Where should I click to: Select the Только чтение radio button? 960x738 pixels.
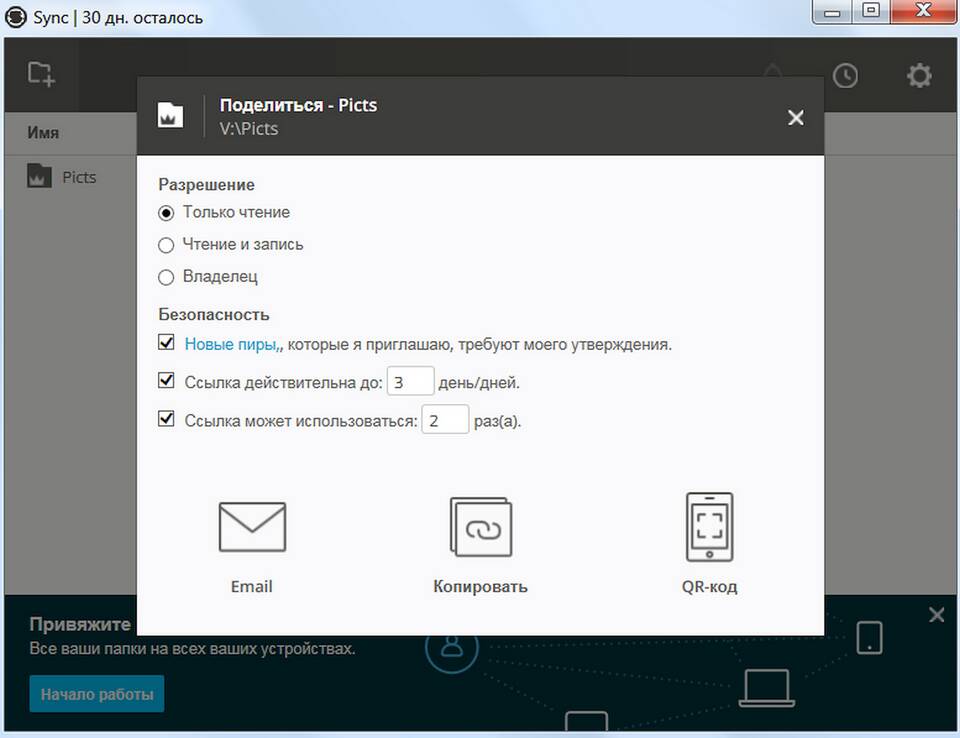click(x=166, y=213)
